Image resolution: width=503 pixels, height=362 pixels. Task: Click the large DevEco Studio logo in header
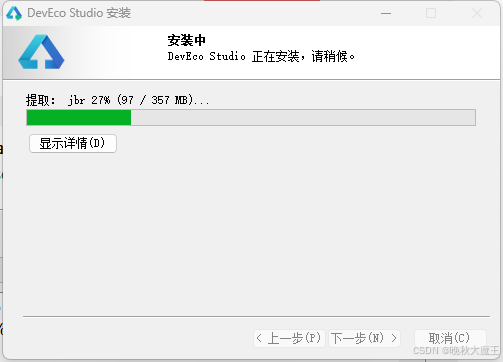(x=41, y=52)
